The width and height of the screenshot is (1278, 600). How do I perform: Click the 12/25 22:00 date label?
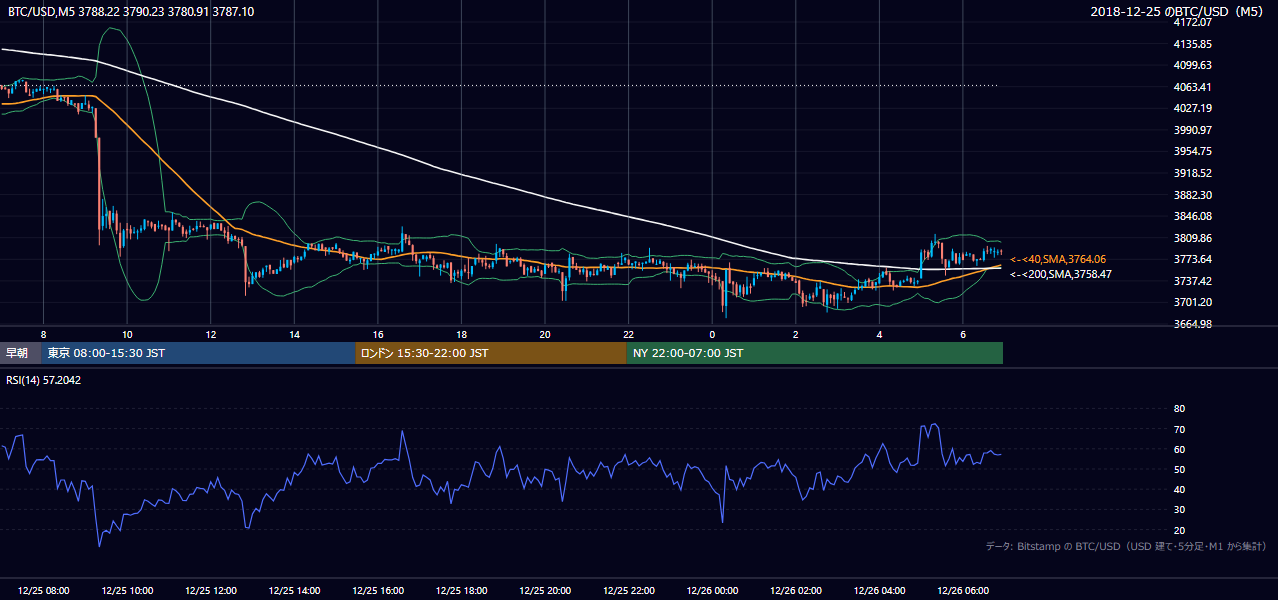click(x=628, y=591)
